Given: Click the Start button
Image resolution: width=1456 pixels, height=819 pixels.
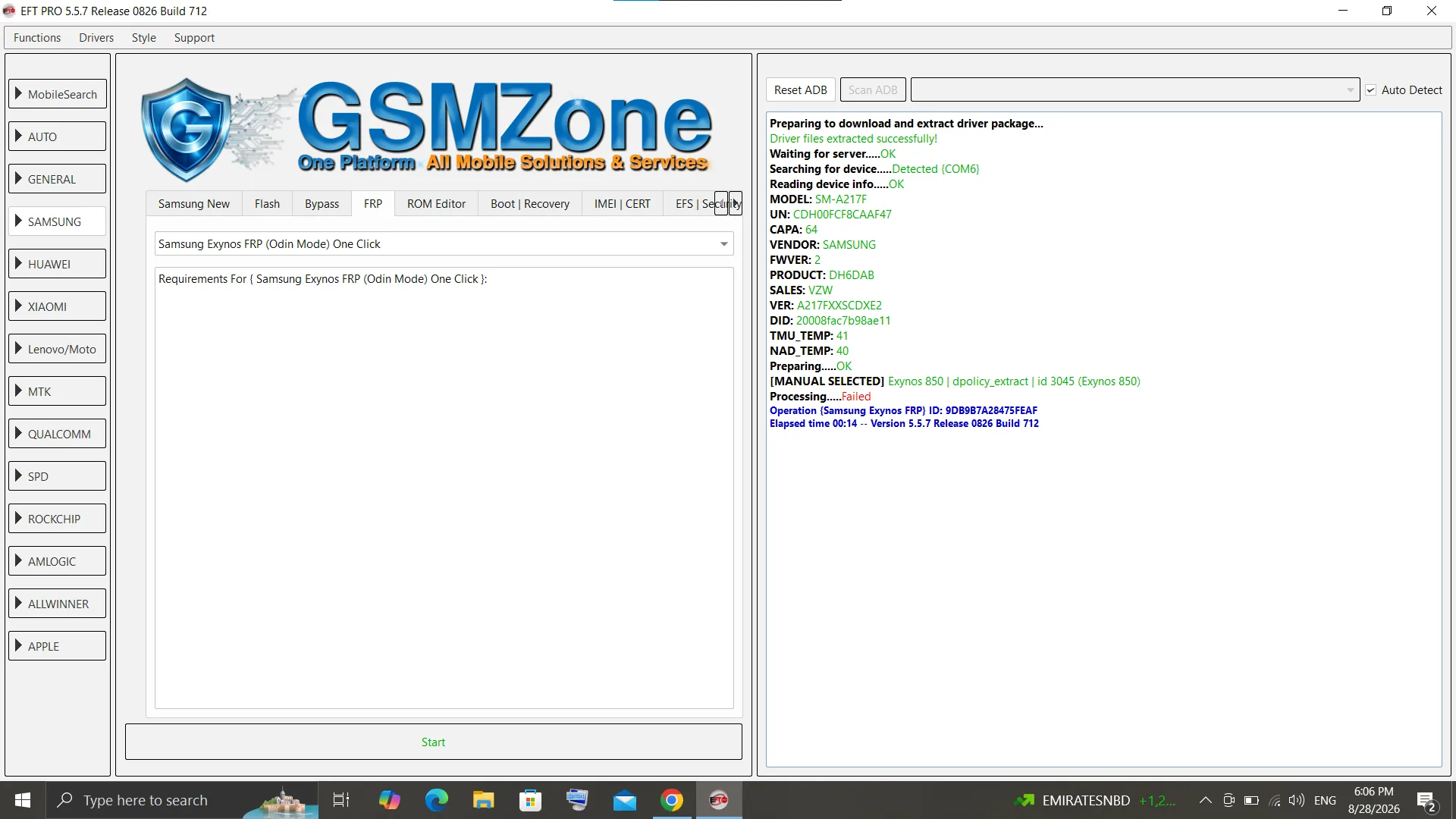Looking at the screenshot, I should point(433,742).
